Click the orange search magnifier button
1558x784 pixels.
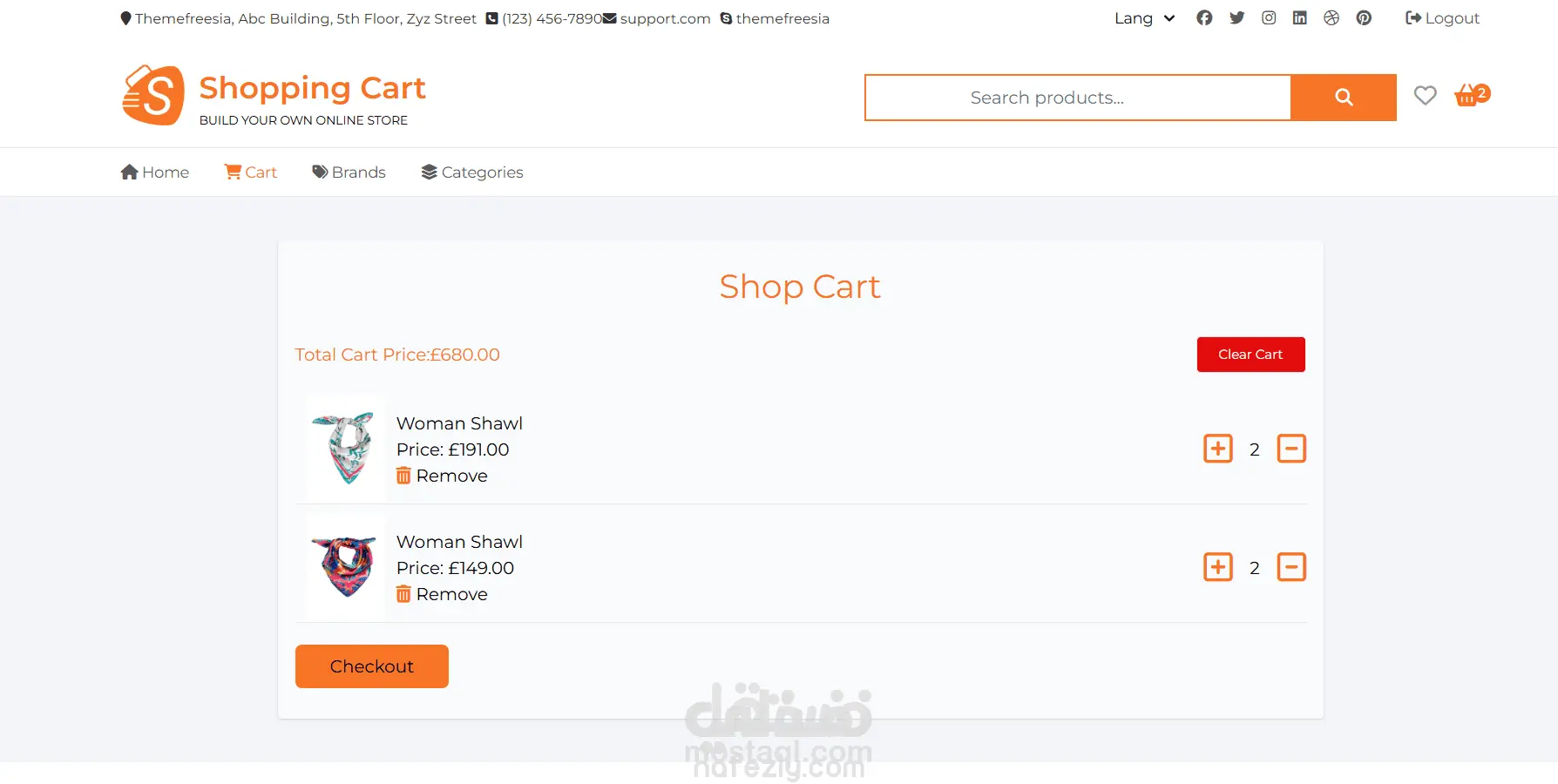pos(1344,98)
